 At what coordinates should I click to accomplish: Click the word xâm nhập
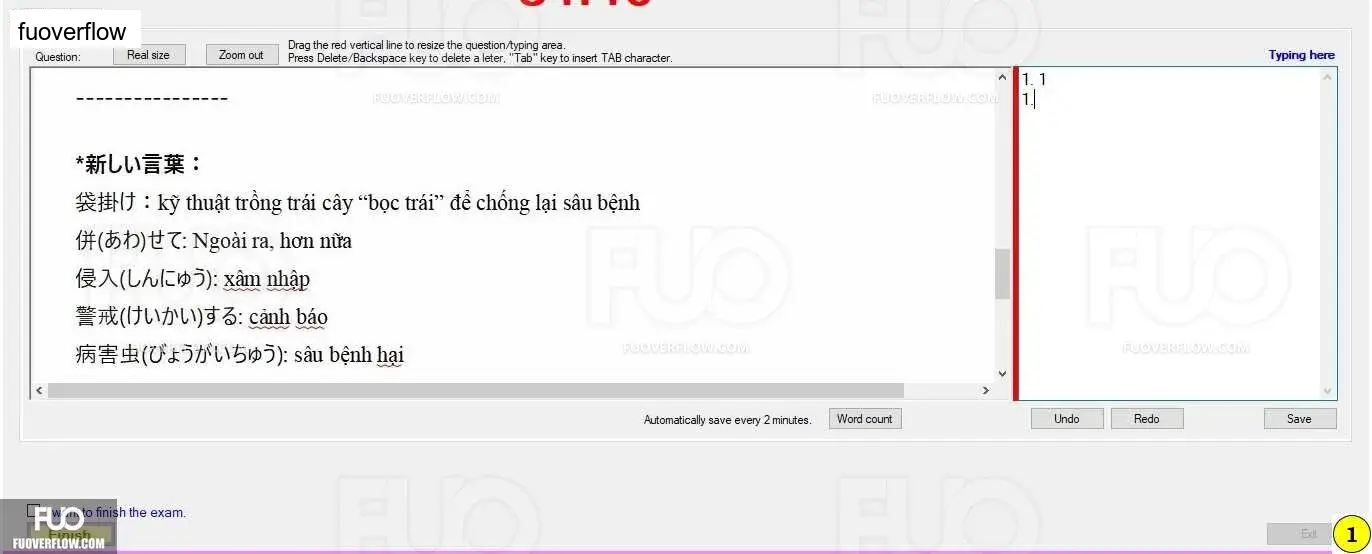click(x=267, y=279)
